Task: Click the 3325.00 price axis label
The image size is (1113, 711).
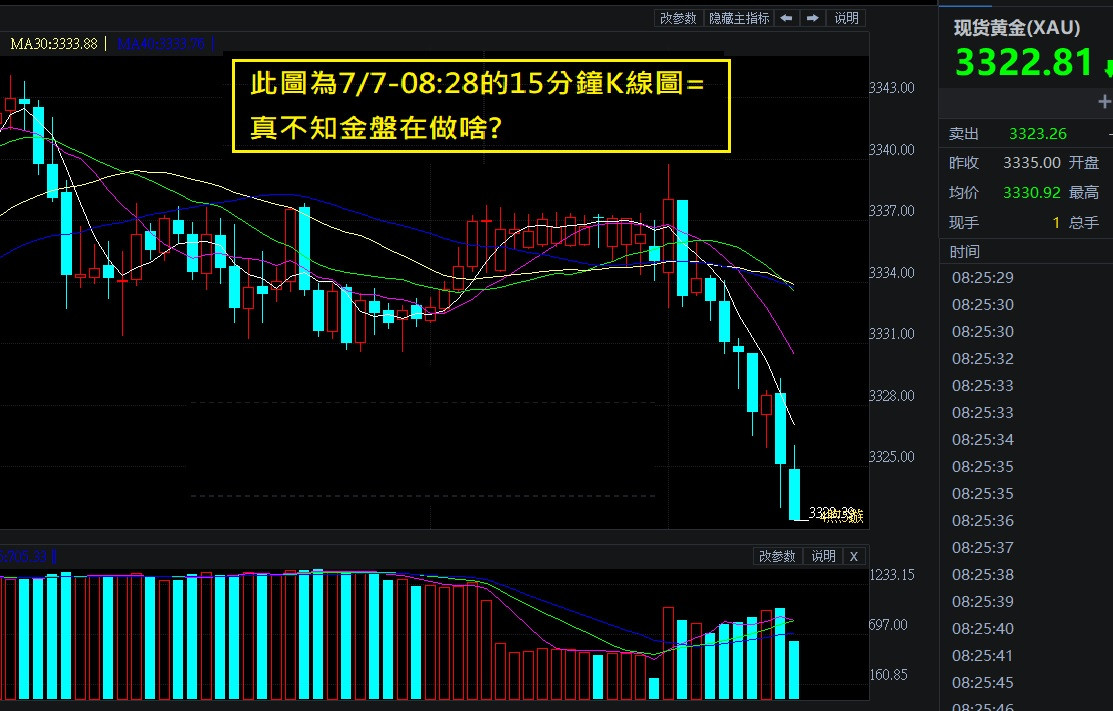Action: (x=892, y=456)
